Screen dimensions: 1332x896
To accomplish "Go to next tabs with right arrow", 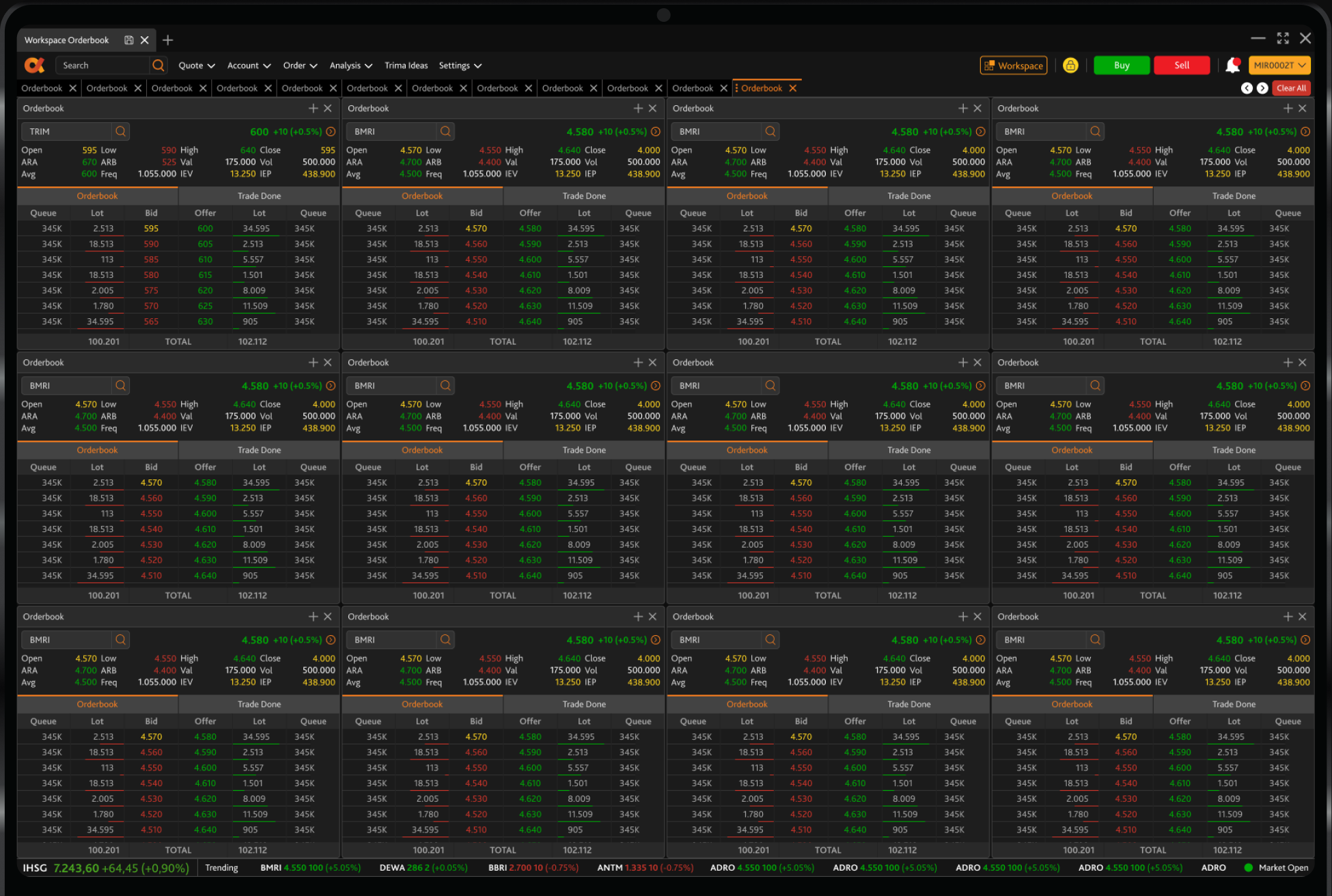I will click(x=1262, y=88).
